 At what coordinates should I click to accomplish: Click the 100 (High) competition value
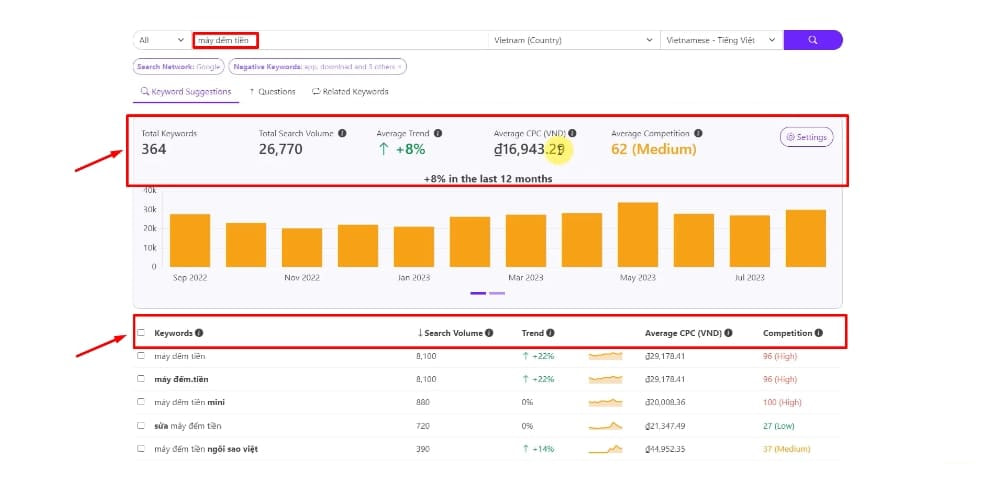pos(783,402)
